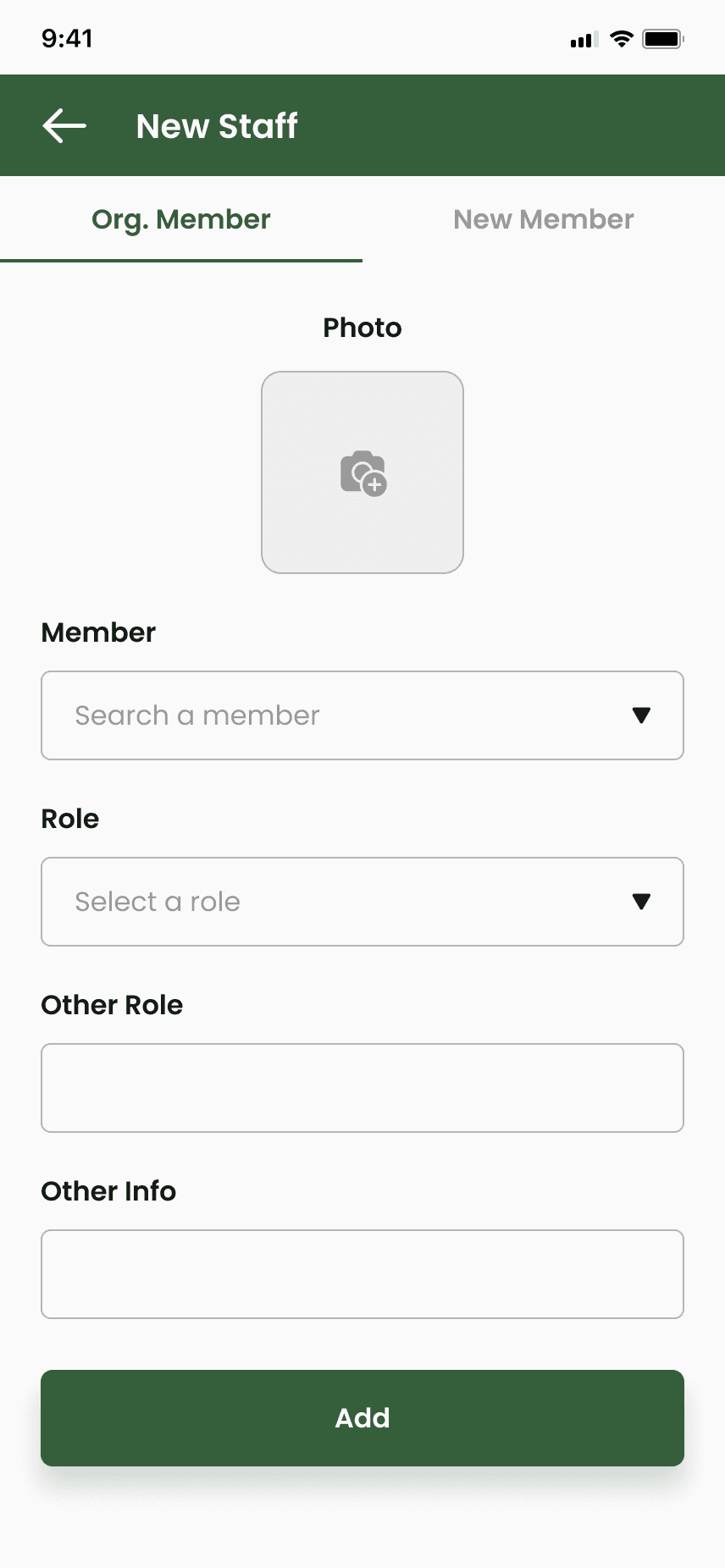Select the photo upload placeholder box

(x=362, y=472)
